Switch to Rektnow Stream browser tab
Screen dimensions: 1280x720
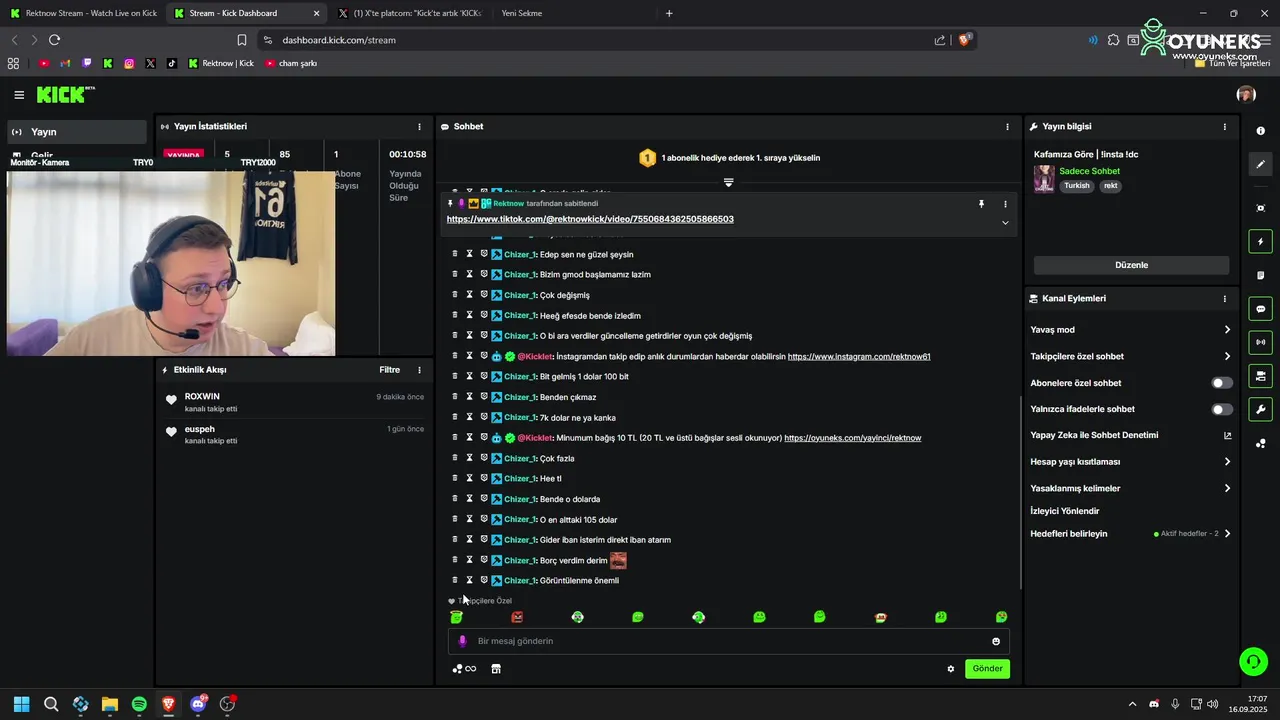[82, 13]
